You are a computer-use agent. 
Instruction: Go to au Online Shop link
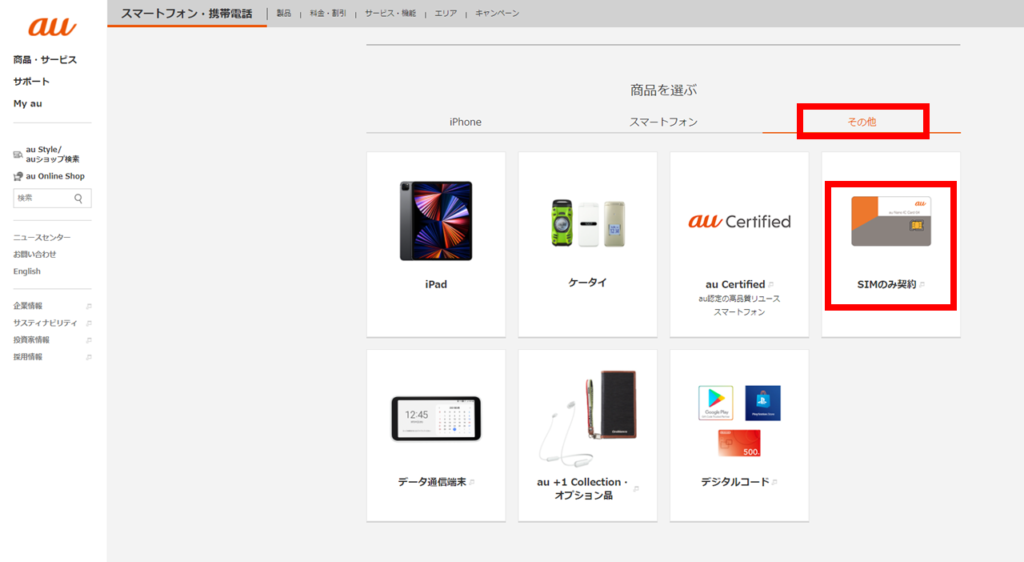(55, 176)
